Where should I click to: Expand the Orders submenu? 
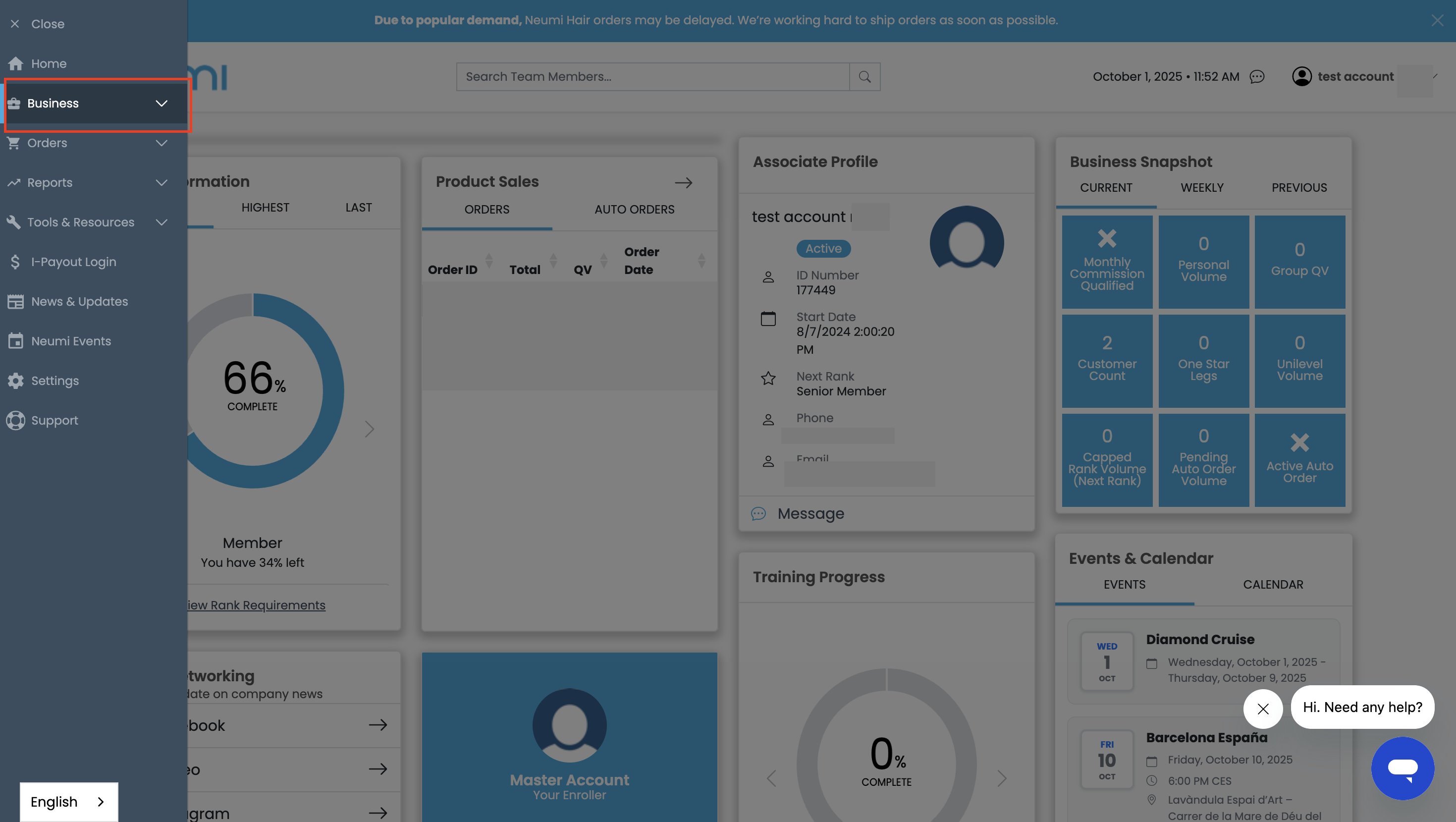162,143
